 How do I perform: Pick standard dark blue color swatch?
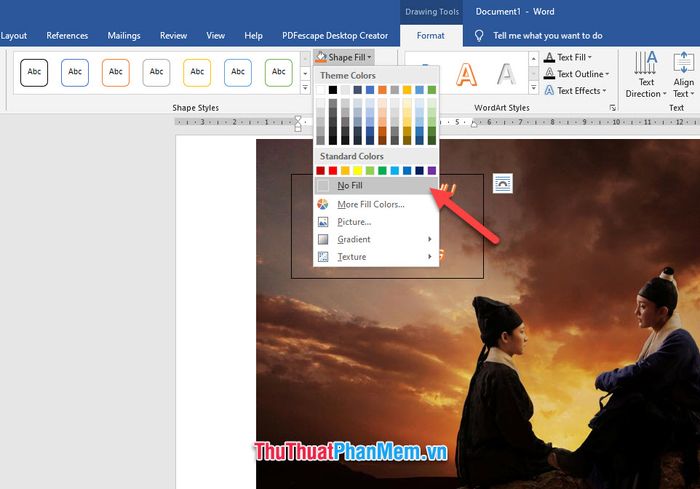coord(419,171)
